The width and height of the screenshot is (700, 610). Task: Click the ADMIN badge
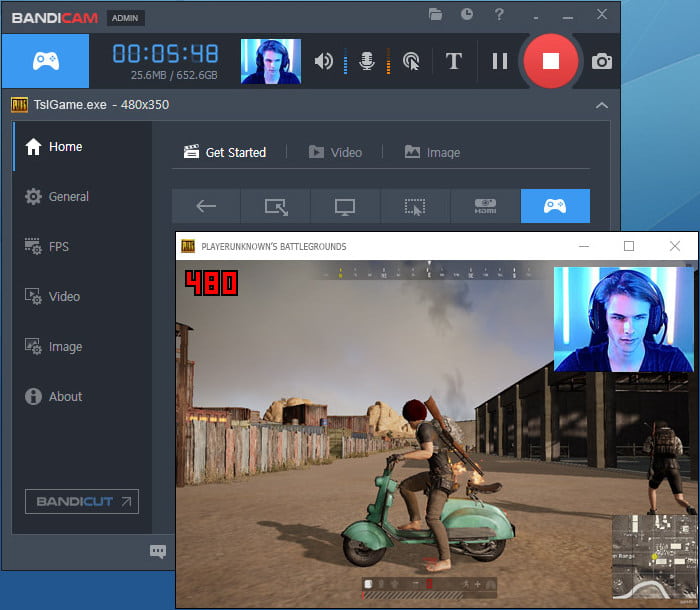click(125, 18)
